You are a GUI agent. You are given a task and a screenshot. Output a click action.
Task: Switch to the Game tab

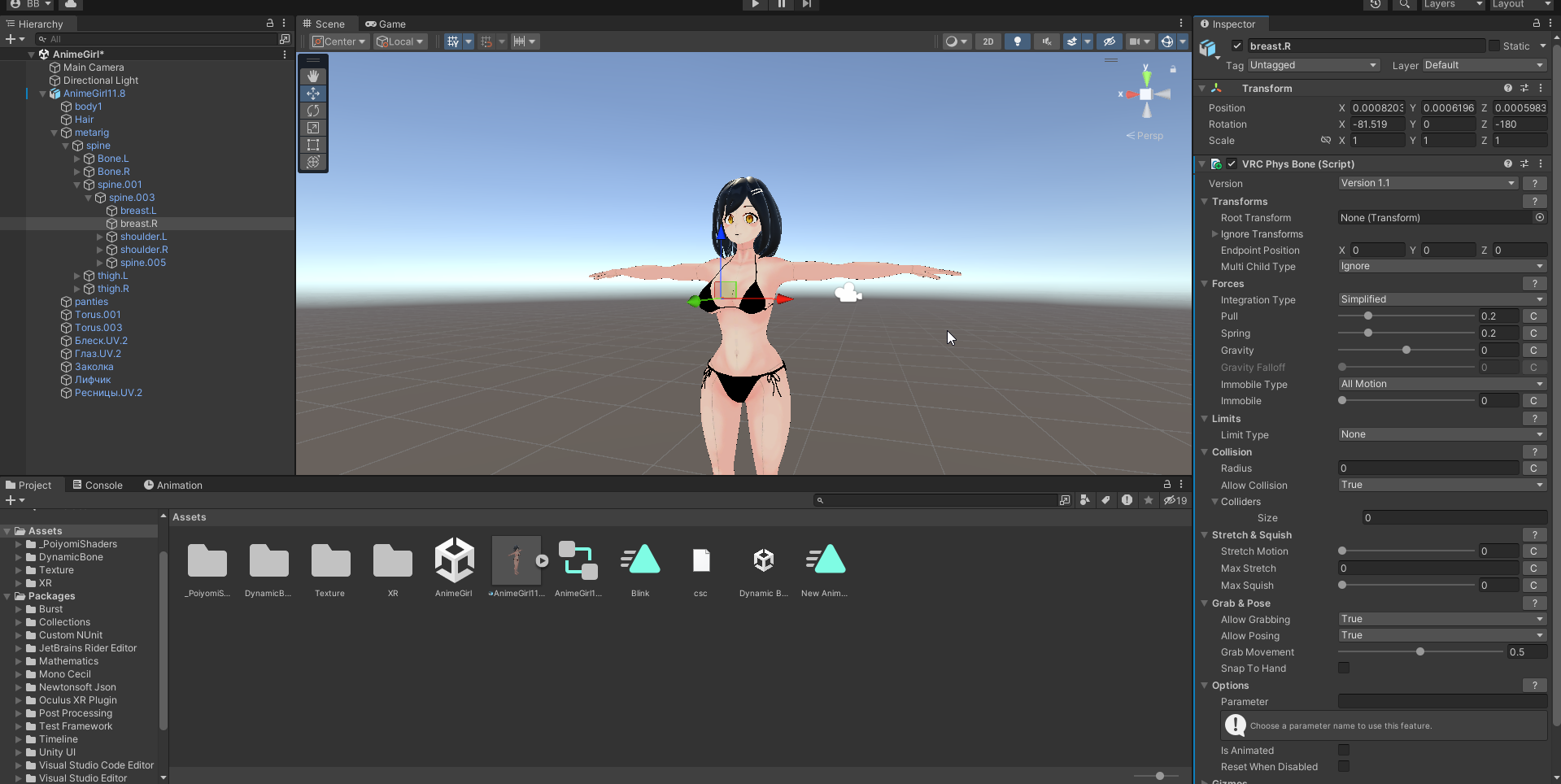386,24
